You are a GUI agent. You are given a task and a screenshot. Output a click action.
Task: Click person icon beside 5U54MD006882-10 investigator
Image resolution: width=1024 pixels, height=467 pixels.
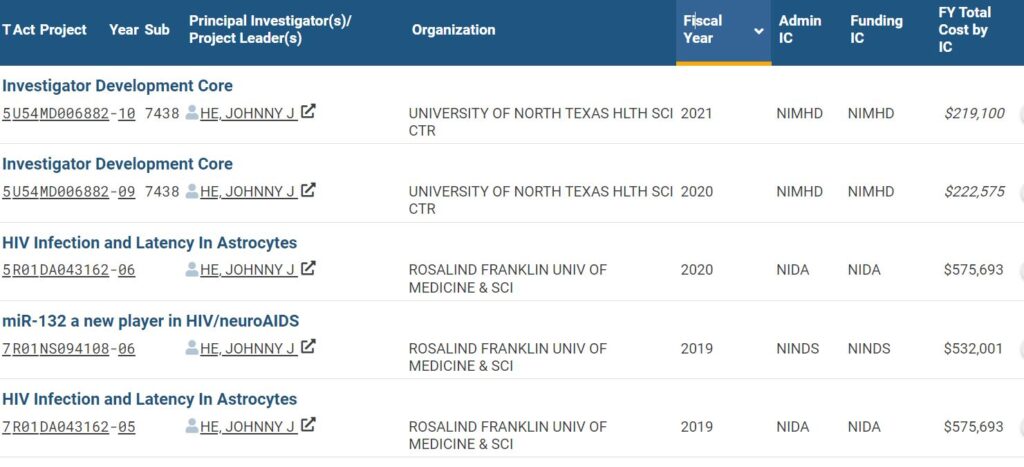[191, 113]
